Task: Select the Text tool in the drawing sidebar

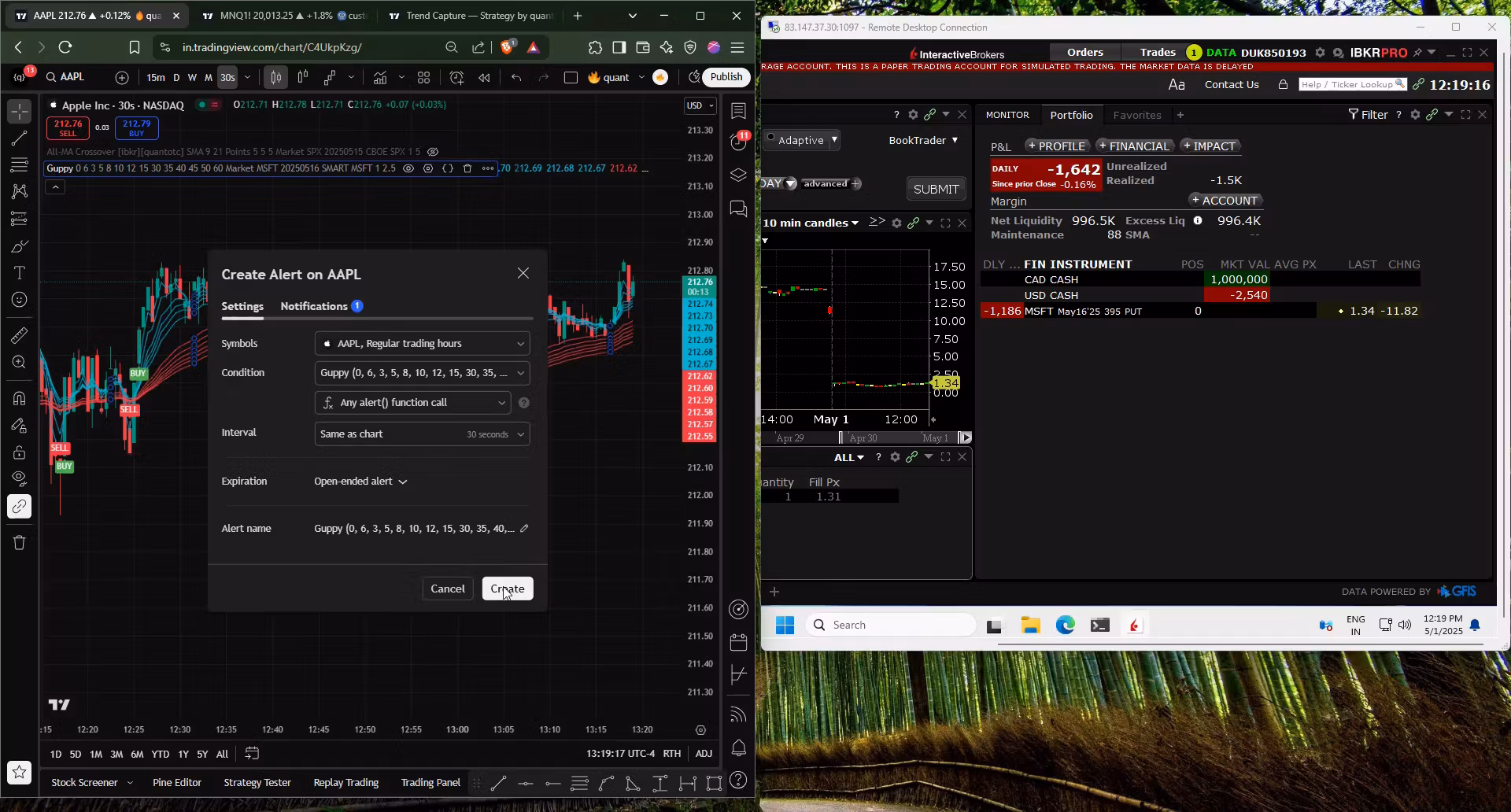Action: (19, 273)
